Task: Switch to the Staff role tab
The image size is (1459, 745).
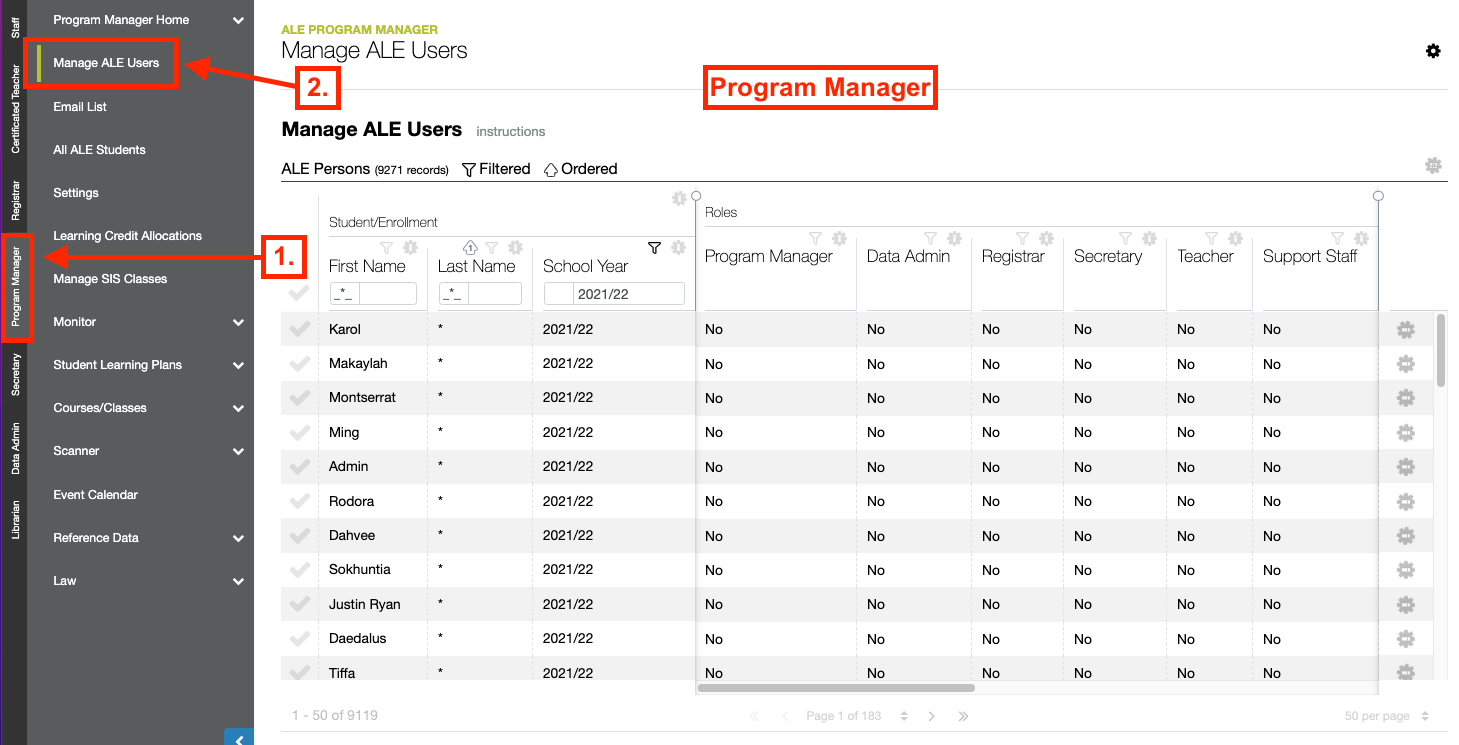Action: pos(14,27)
